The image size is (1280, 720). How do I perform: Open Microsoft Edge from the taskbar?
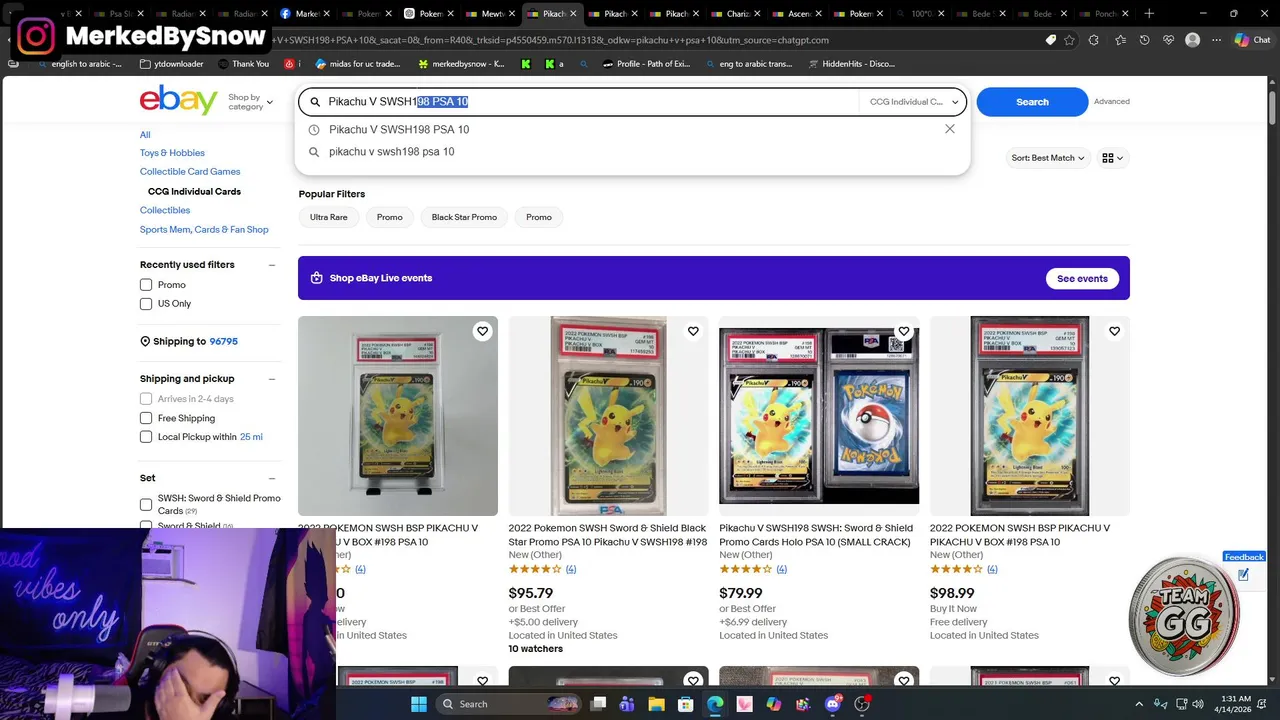tap(715, 704)
